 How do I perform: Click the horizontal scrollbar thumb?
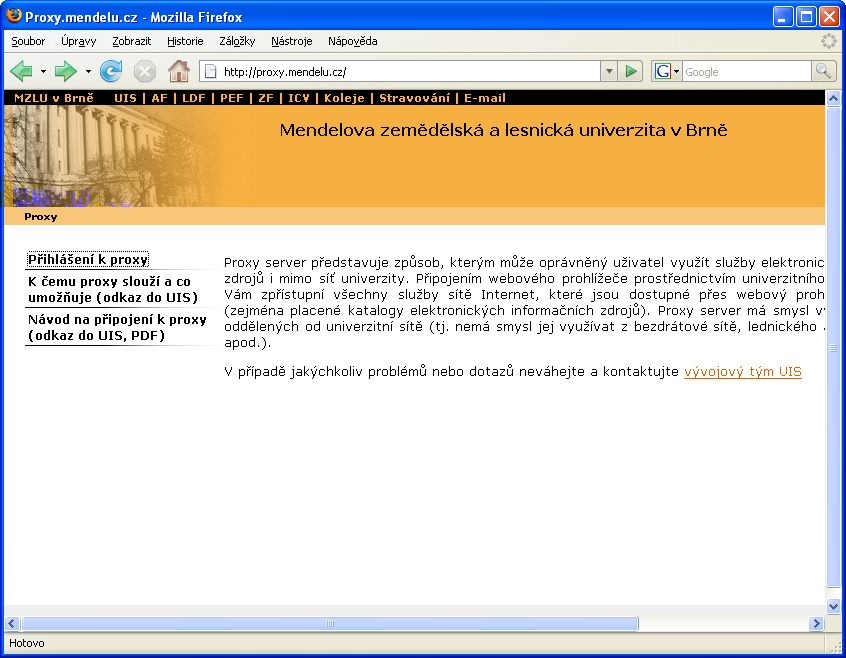330,623
